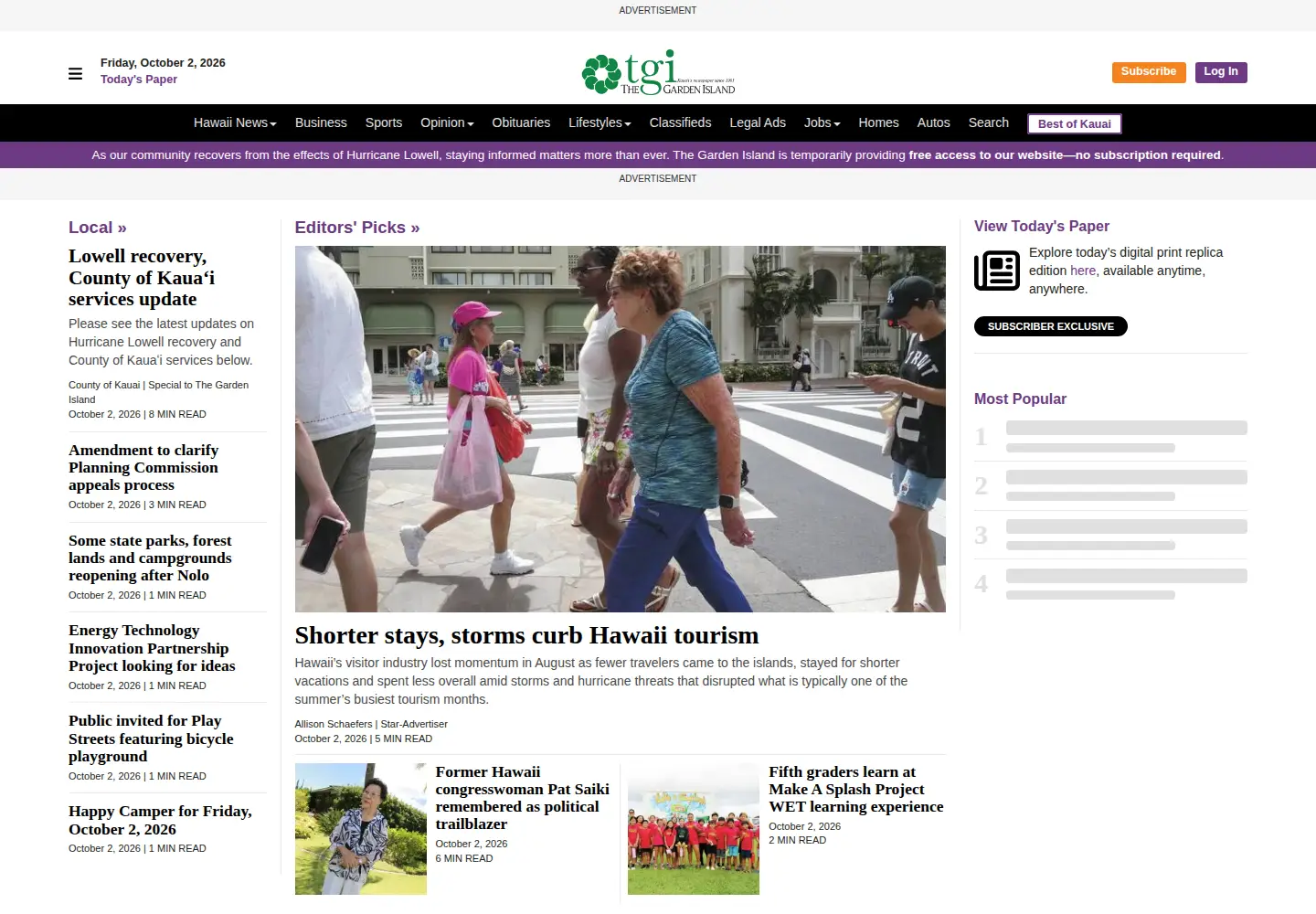The image size is (1316, 914).
Task: Open 'Shorter stays, storms curb Hawaii tourism' headline
Action: coord(527,635)
